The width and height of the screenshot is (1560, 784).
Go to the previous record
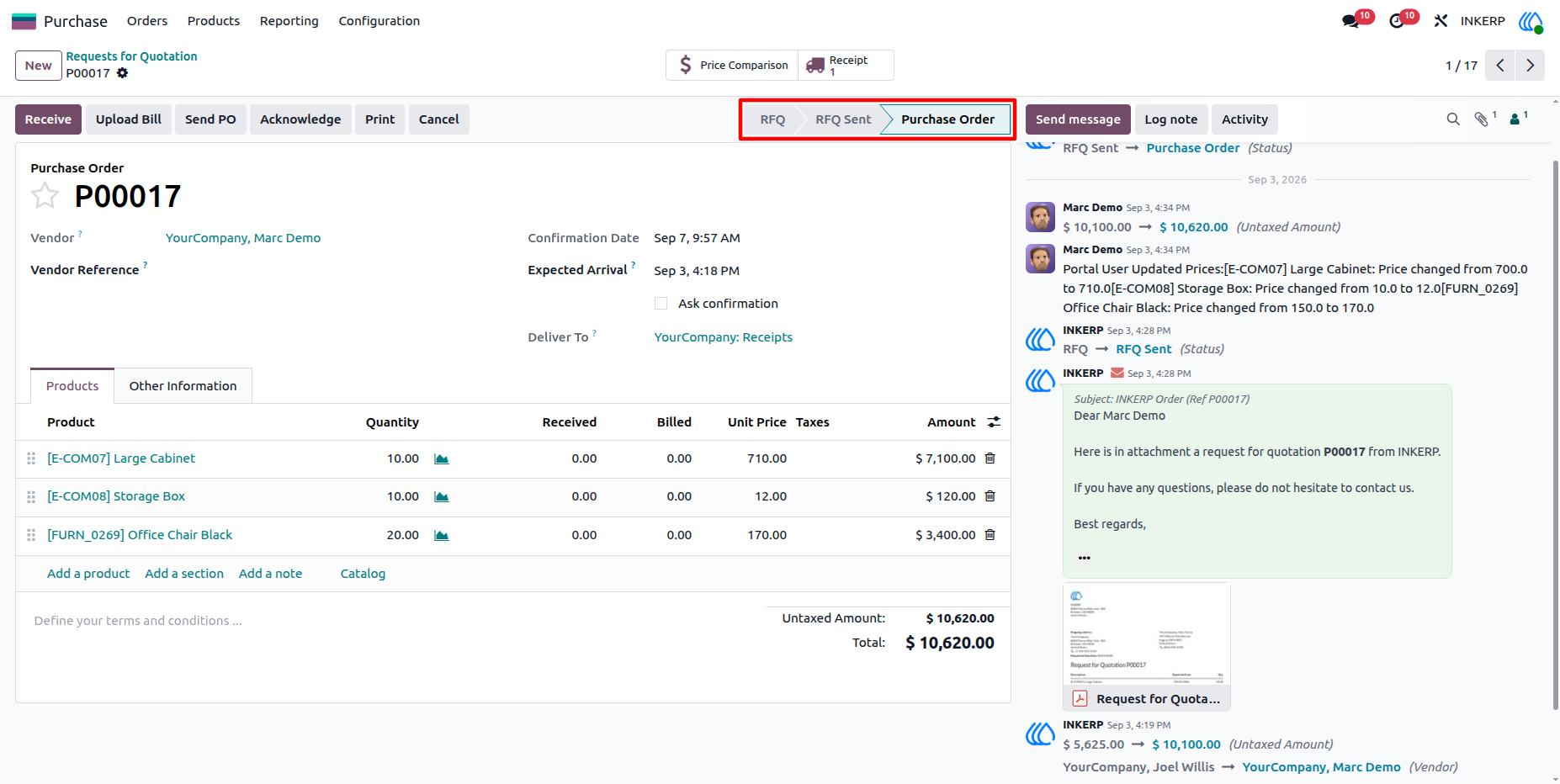(1500, 66)
